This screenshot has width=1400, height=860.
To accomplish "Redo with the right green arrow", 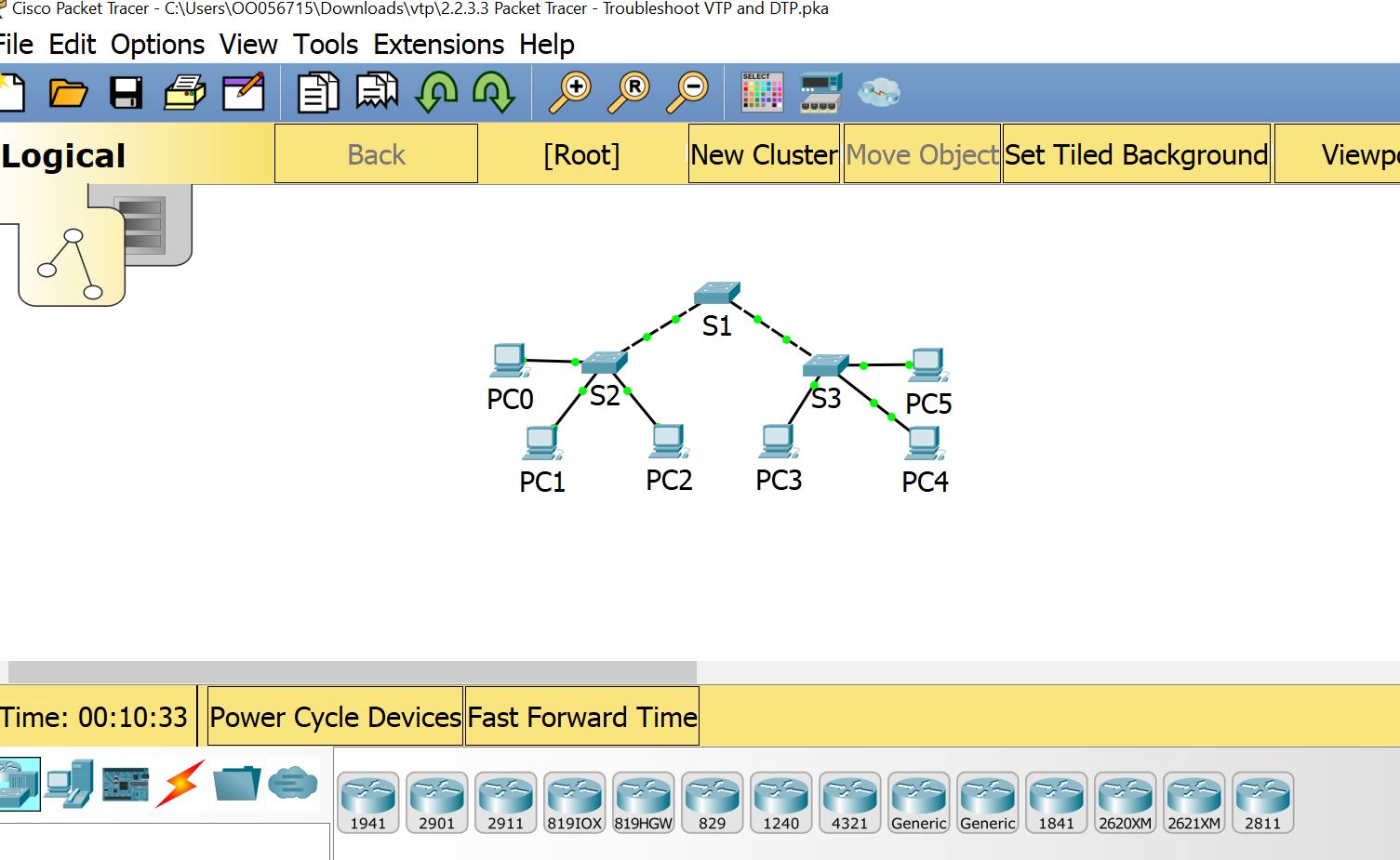I will coord(494,93).
